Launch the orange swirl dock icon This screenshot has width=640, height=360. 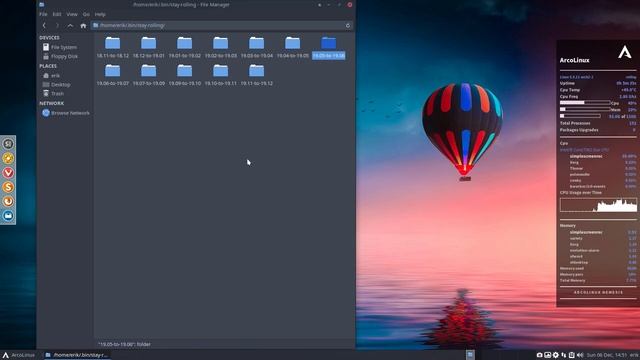click(8, 201)
